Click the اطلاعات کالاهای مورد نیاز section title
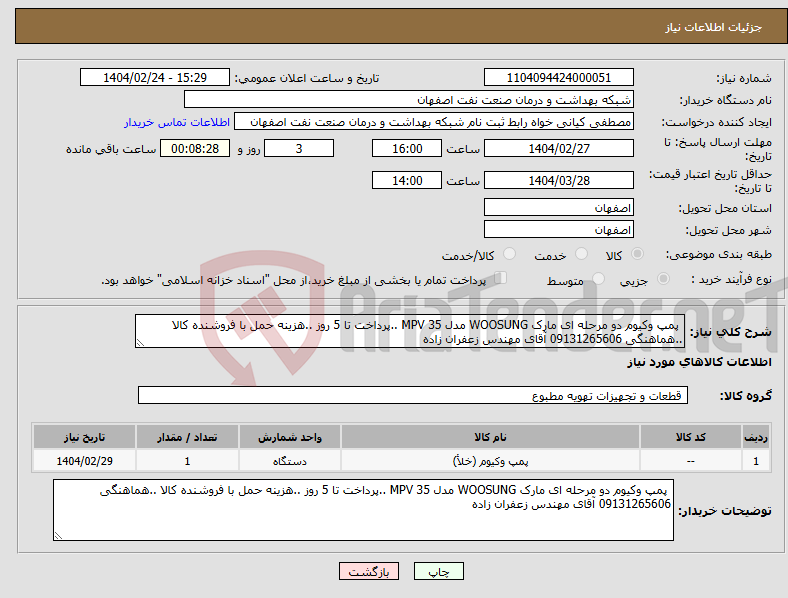788x598 pixels. pos(700,362)
